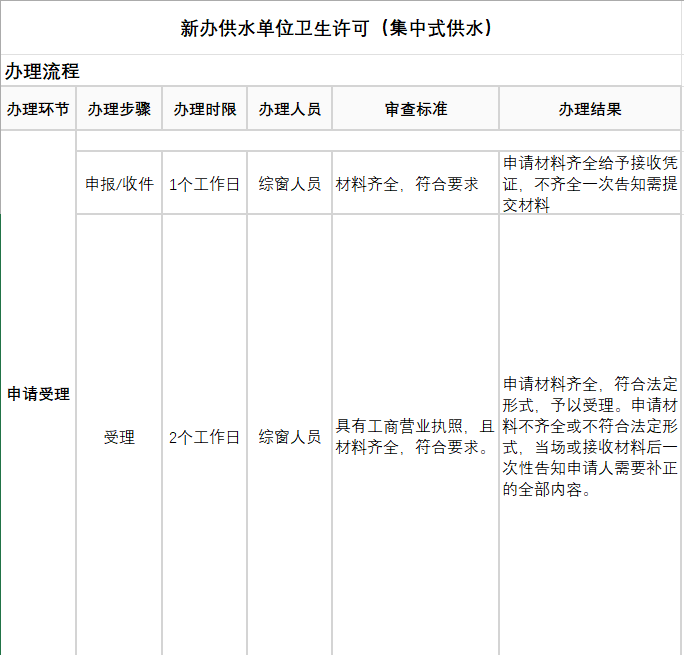Click the 办理环节 column header

pos(38,109)
